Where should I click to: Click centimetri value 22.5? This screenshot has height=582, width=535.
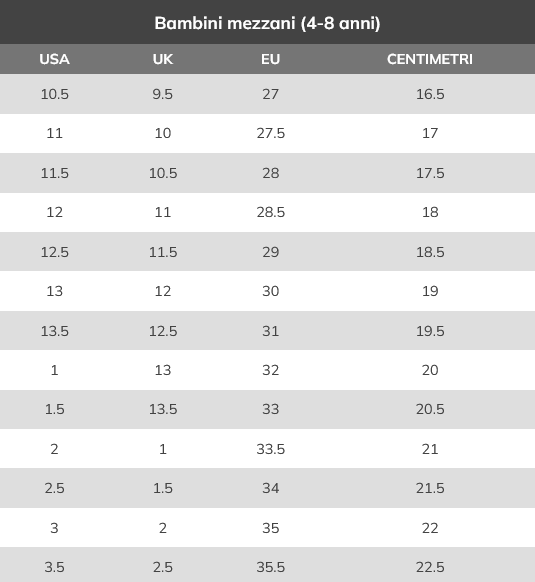(x=430, y=567)
